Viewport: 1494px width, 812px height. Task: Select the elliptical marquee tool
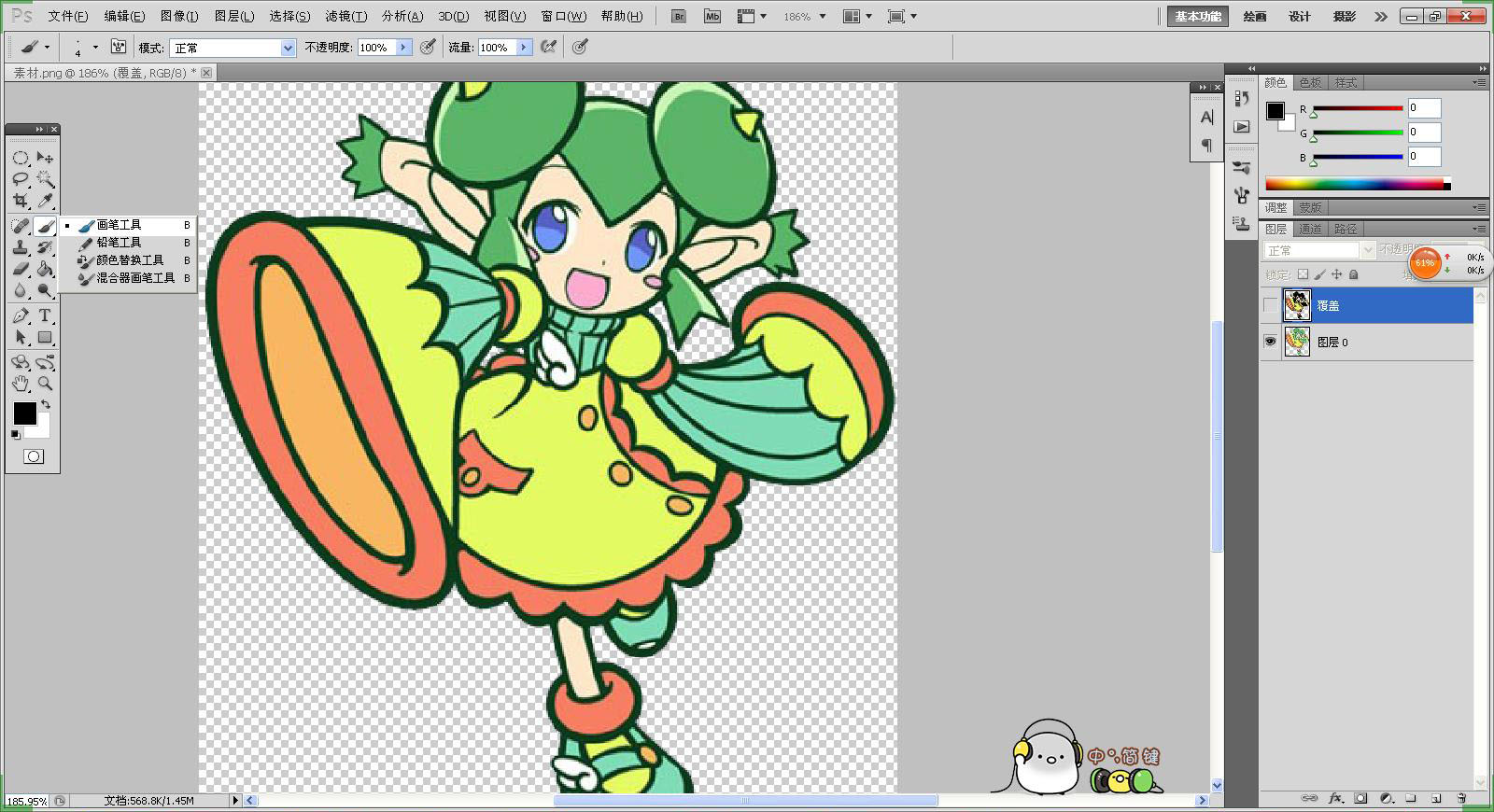(21, 158)
